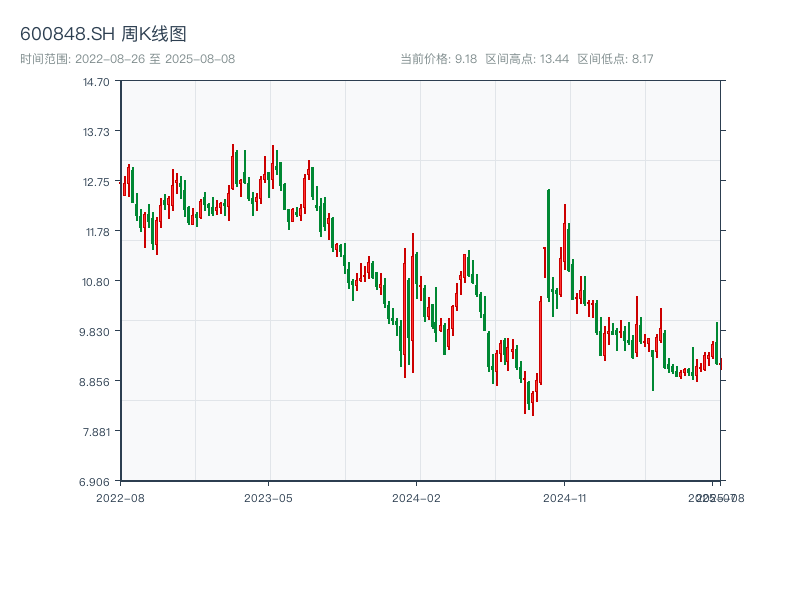The width and height of the screenshot is (800, 600).
Task: Click the period low label 区间低点: 8.17
Action: 615,59
